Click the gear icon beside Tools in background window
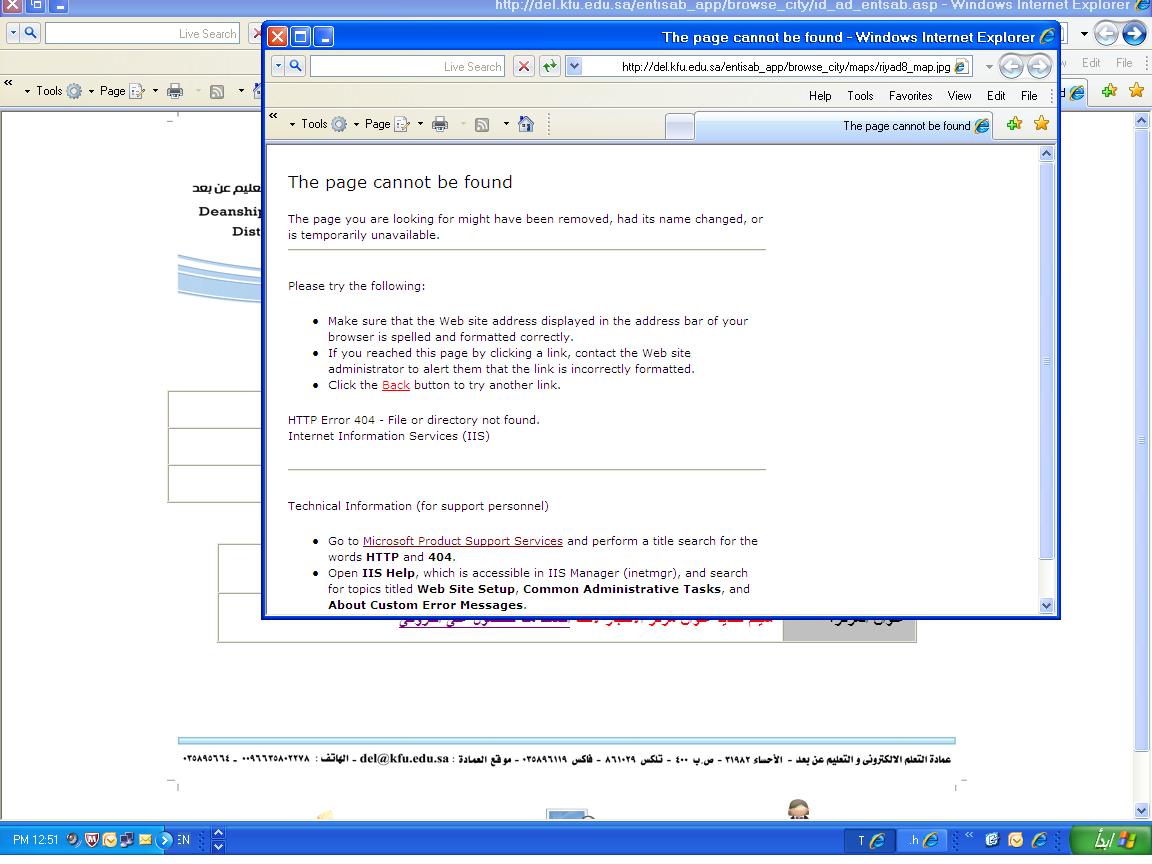 coord(74,91)
